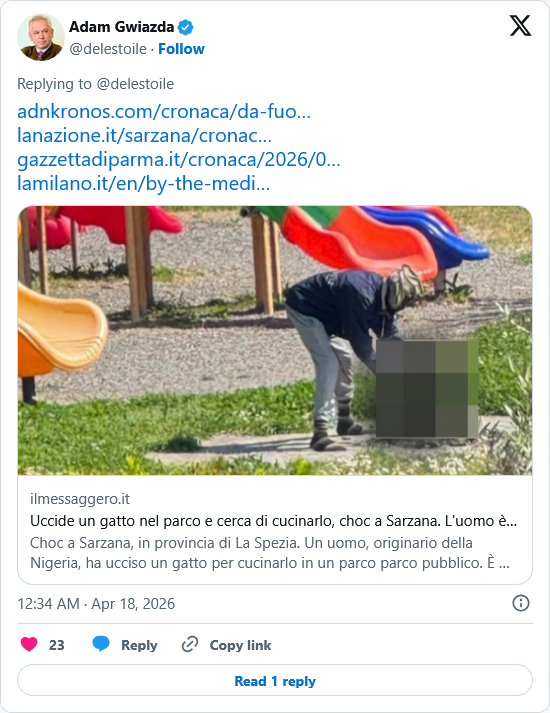Follow the @delestoile account
The width and height of the screenshot is (550, 713).
pyautogui.click(x=181, y=49)
